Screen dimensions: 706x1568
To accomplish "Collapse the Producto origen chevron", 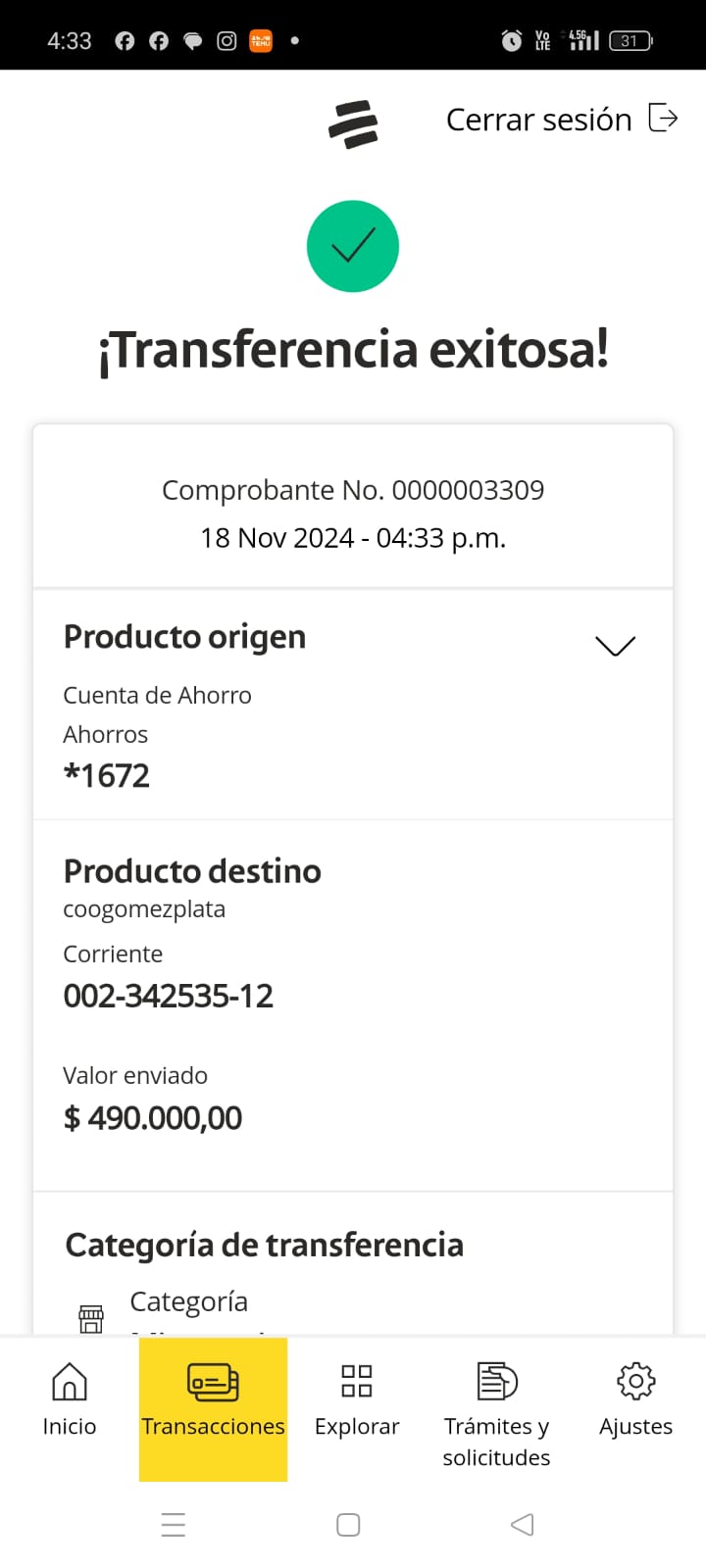I will pyautogui.click(x=615, y=645).
